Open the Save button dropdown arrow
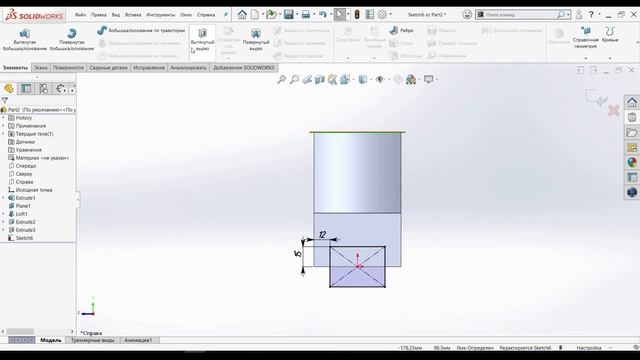The width and height of the screenshot is (640, 360). pos(297,15)
